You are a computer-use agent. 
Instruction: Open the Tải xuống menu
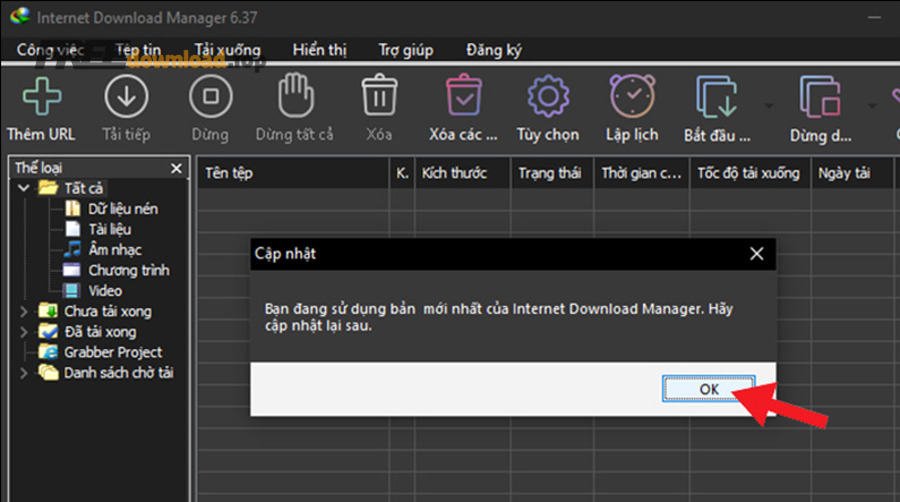(227, 50)
